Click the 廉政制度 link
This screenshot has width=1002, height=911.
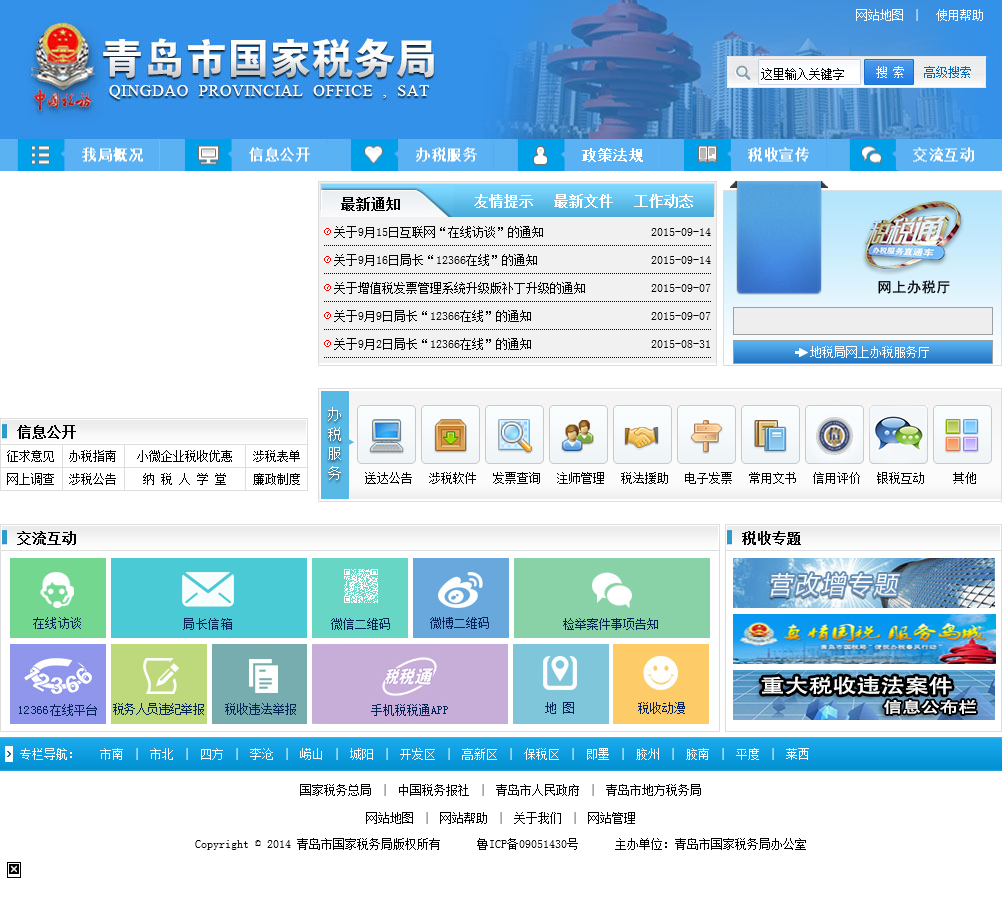[x=276, y=479]
